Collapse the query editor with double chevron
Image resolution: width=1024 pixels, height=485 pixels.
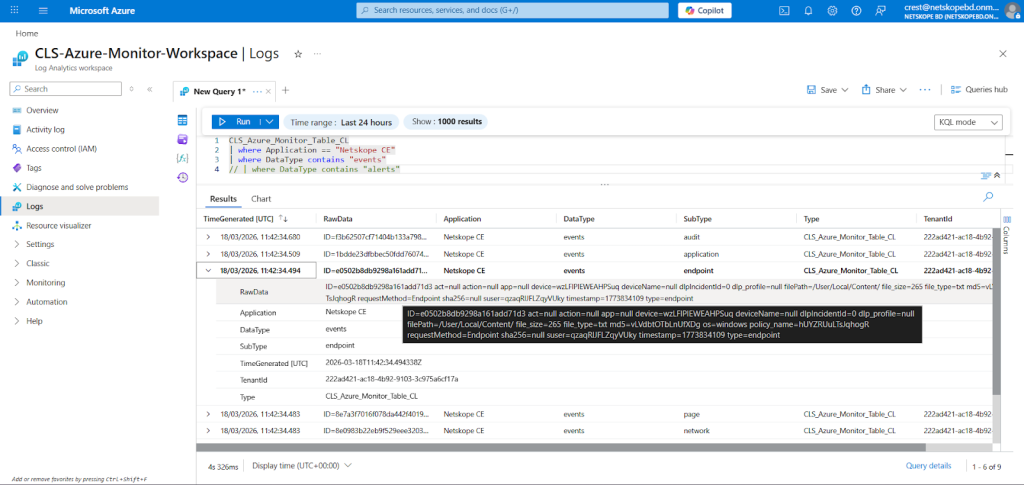[997, 176]
